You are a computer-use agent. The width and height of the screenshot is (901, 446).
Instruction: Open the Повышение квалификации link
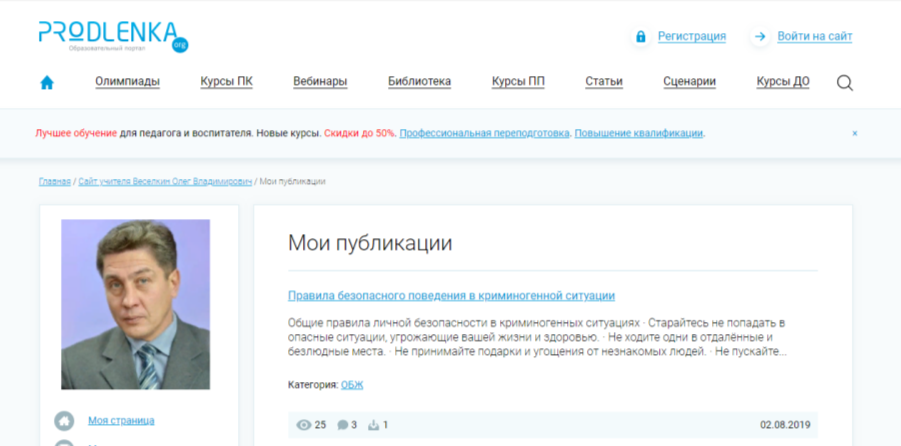[639, 133]
